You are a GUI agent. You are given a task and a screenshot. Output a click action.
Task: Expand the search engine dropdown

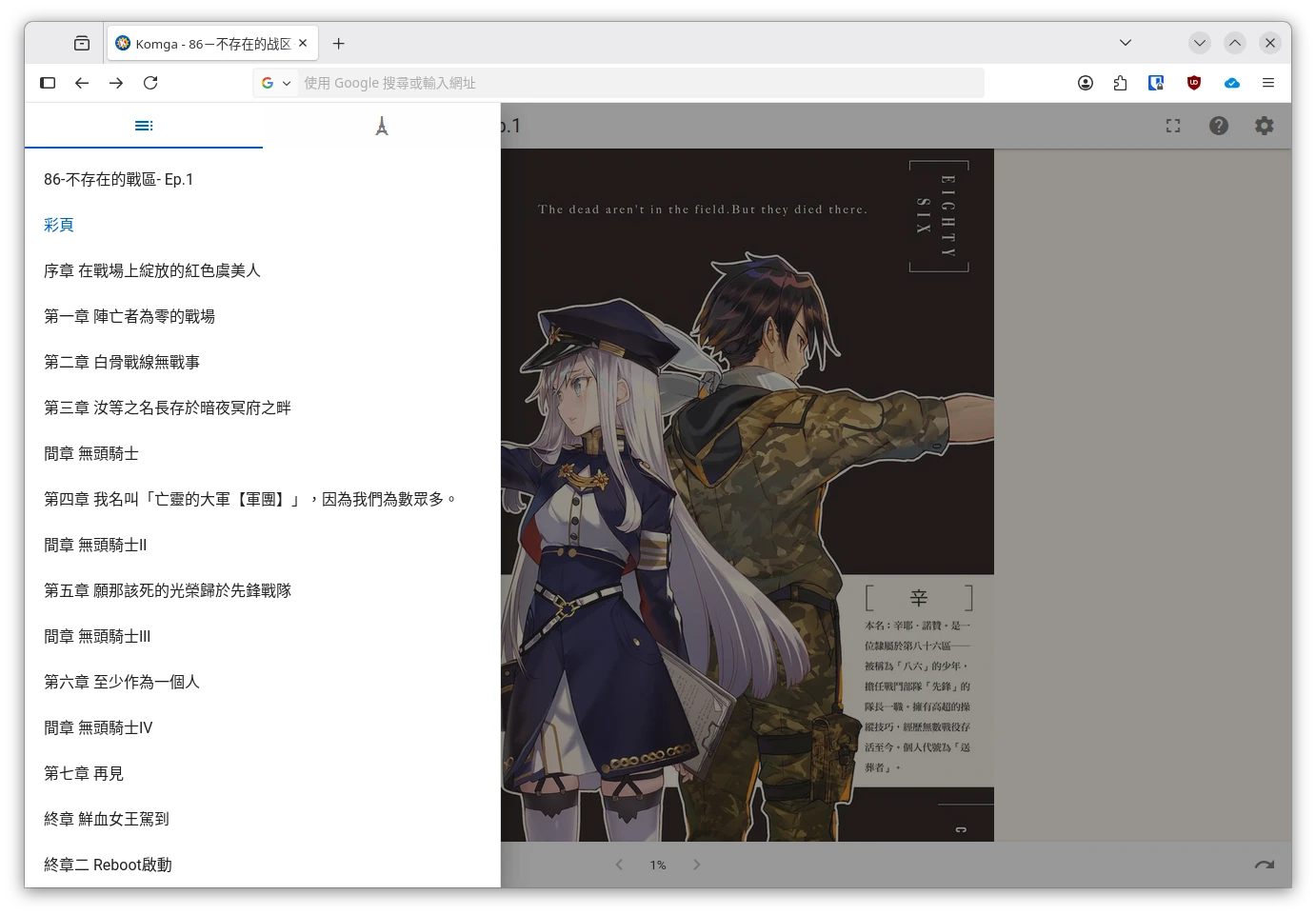pyautogui.click(x=276, y=83)
